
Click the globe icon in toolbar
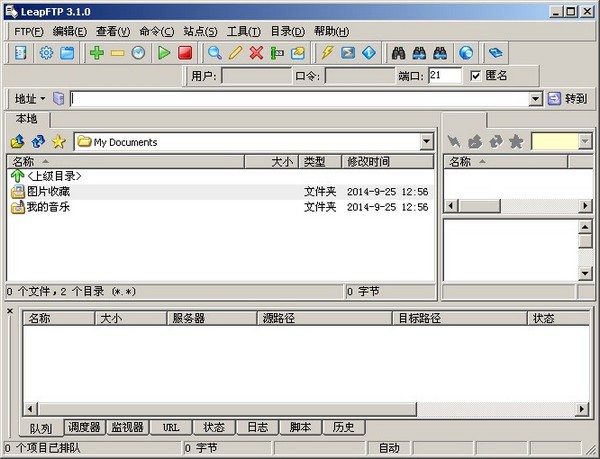(466, 53)
